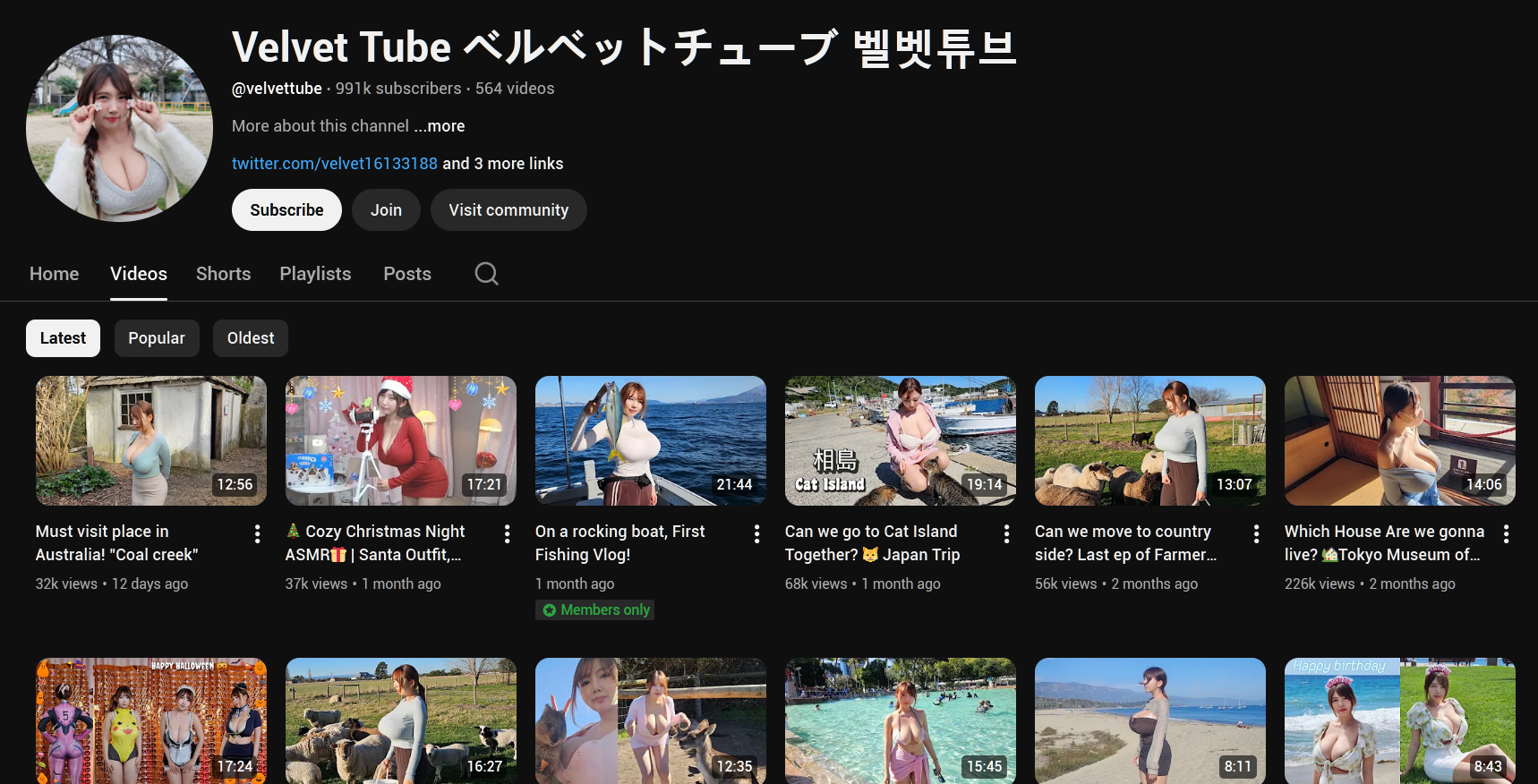
Task: Open the 16:27 sheep field thumbnail
Action: tap(401, 721)
